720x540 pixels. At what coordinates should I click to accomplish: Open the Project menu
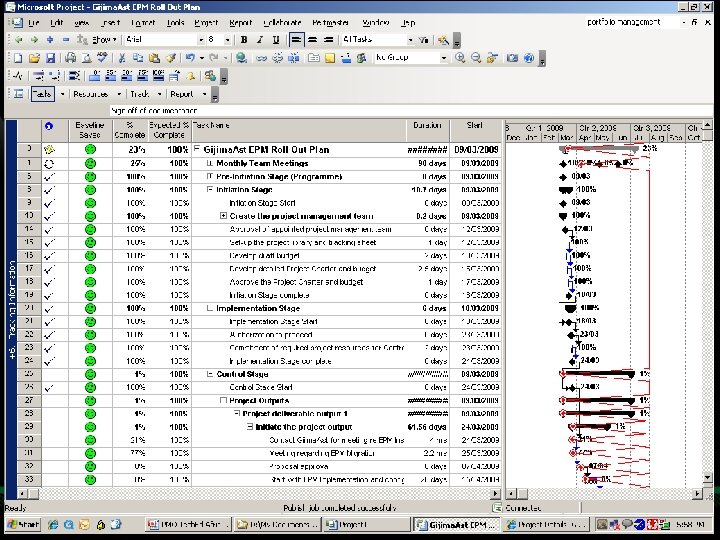pyautogui.click(x=206, y=22)
